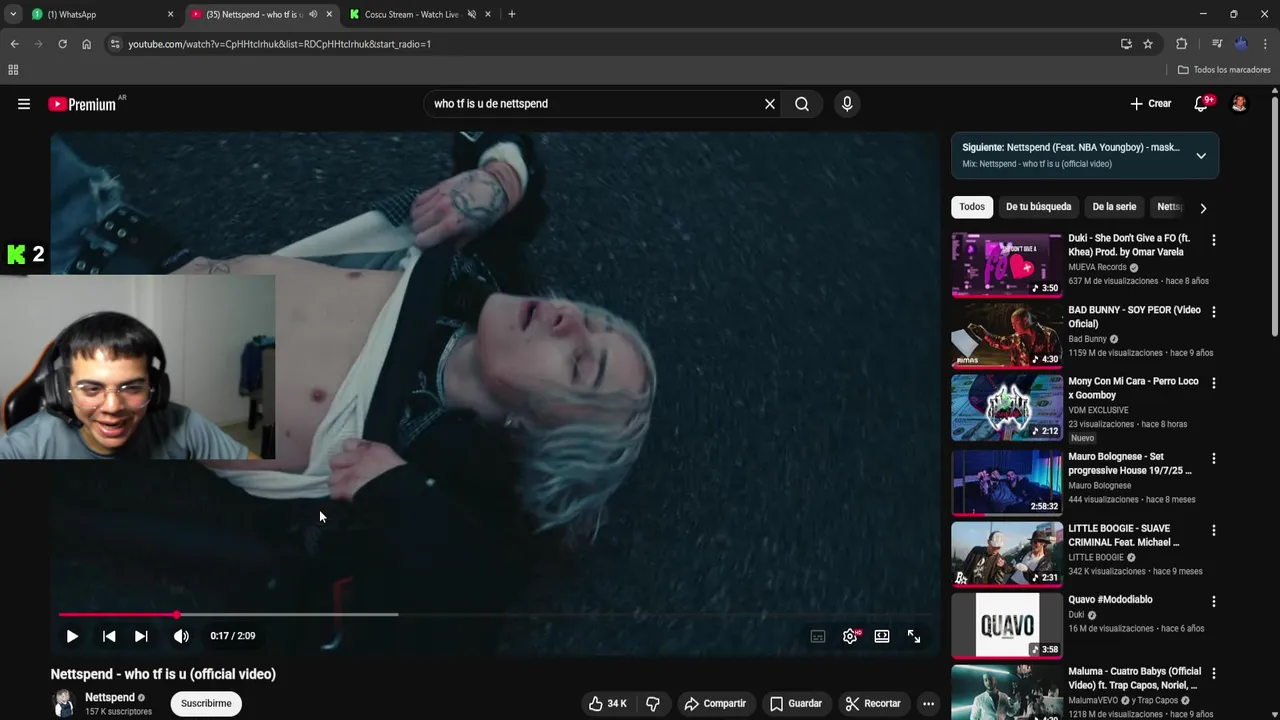
Task: Enter fullscreen mode
Action: pyautogui.click(x=914, y=636)
